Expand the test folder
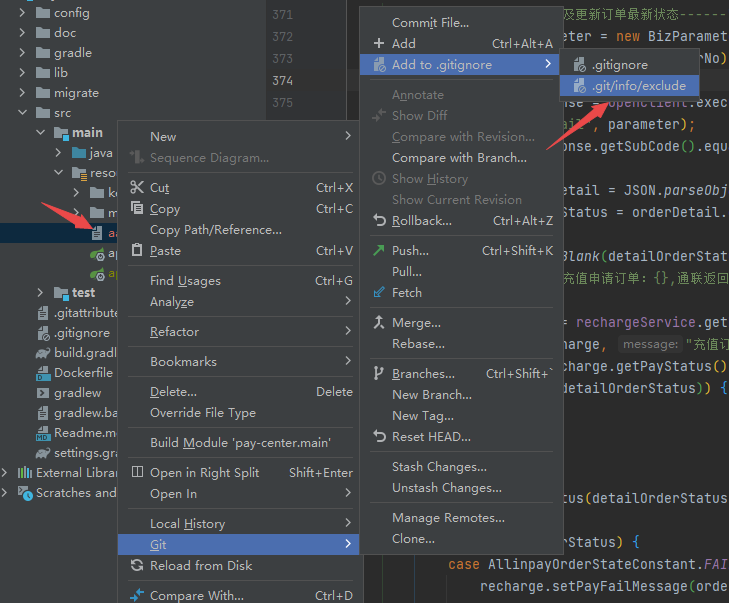 tap(40, 292)
